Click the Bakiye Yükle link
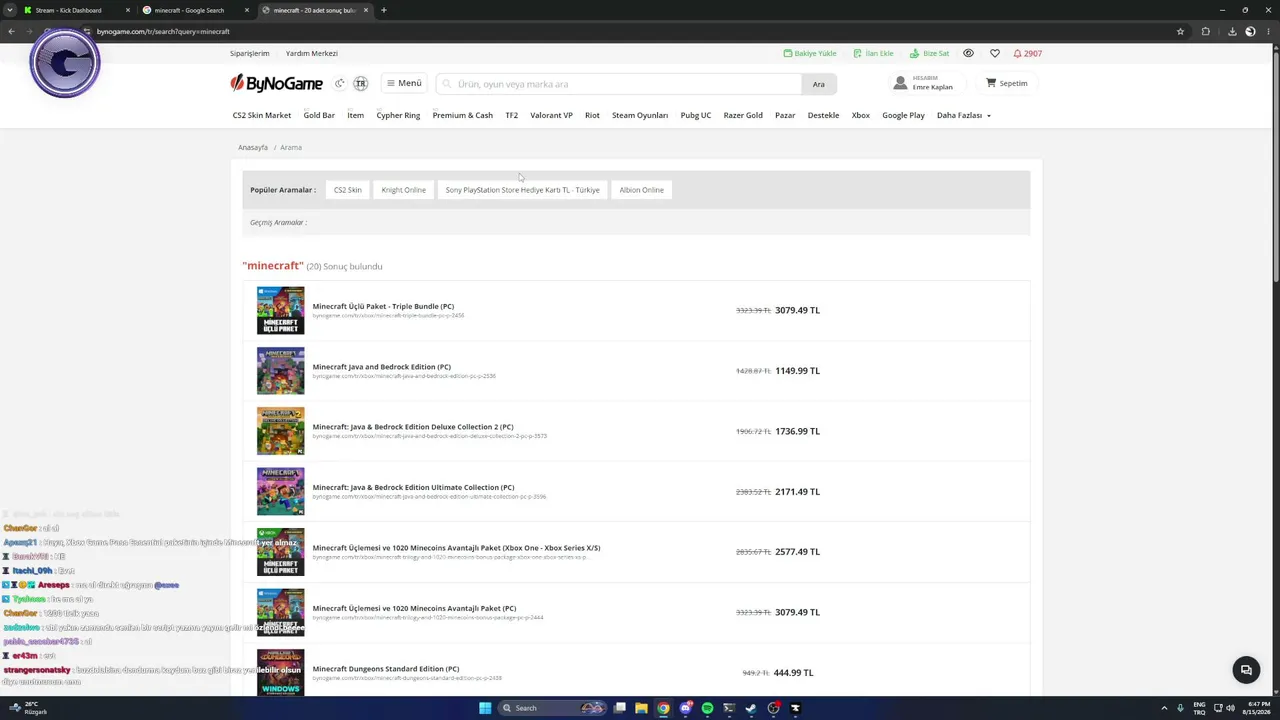The width and height of the screenshot is (1280, 720). [x=810, y=53]
